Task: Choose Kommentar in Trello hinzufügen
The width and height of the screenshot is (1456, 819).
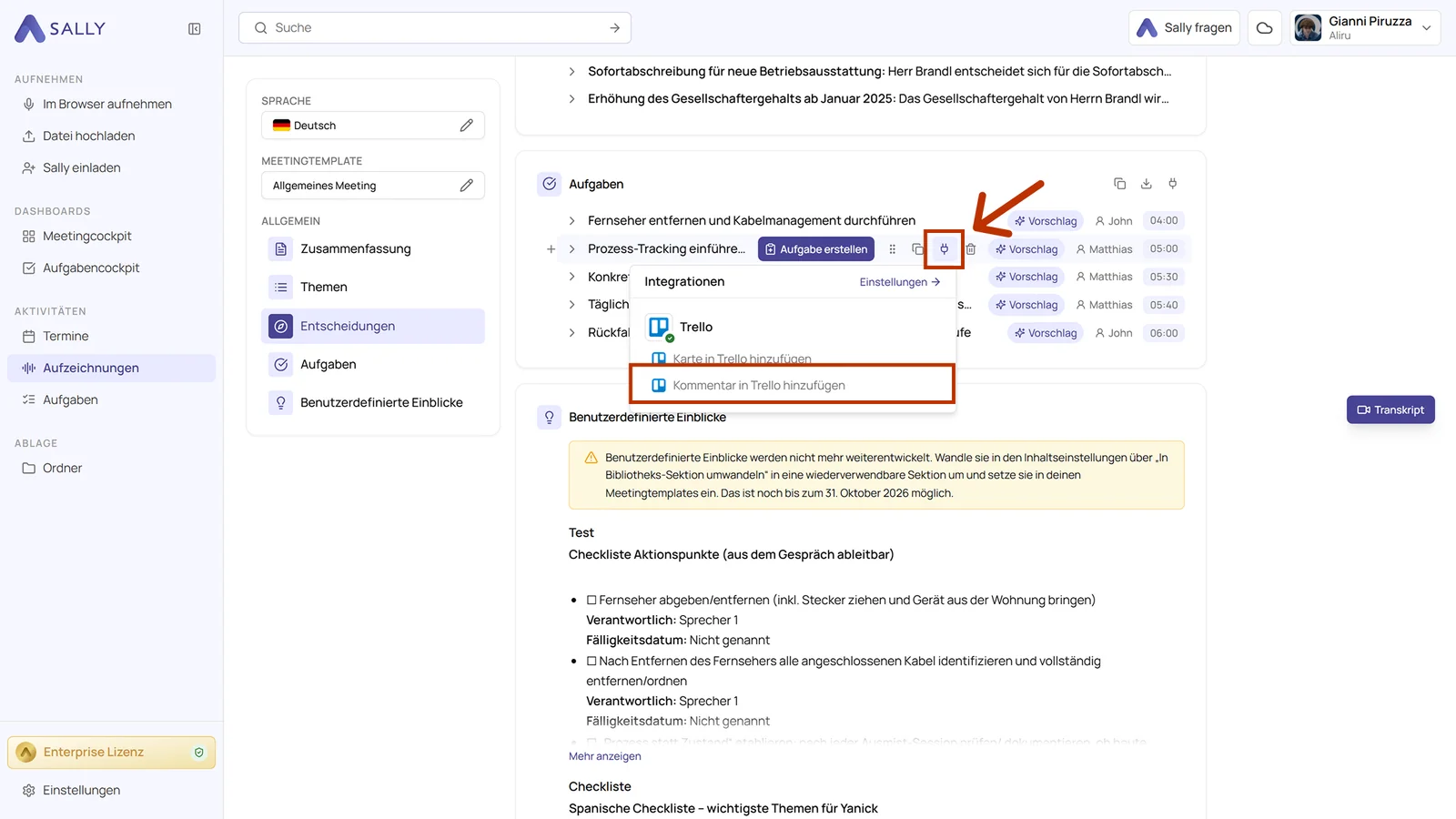Action: click(792, 385)
